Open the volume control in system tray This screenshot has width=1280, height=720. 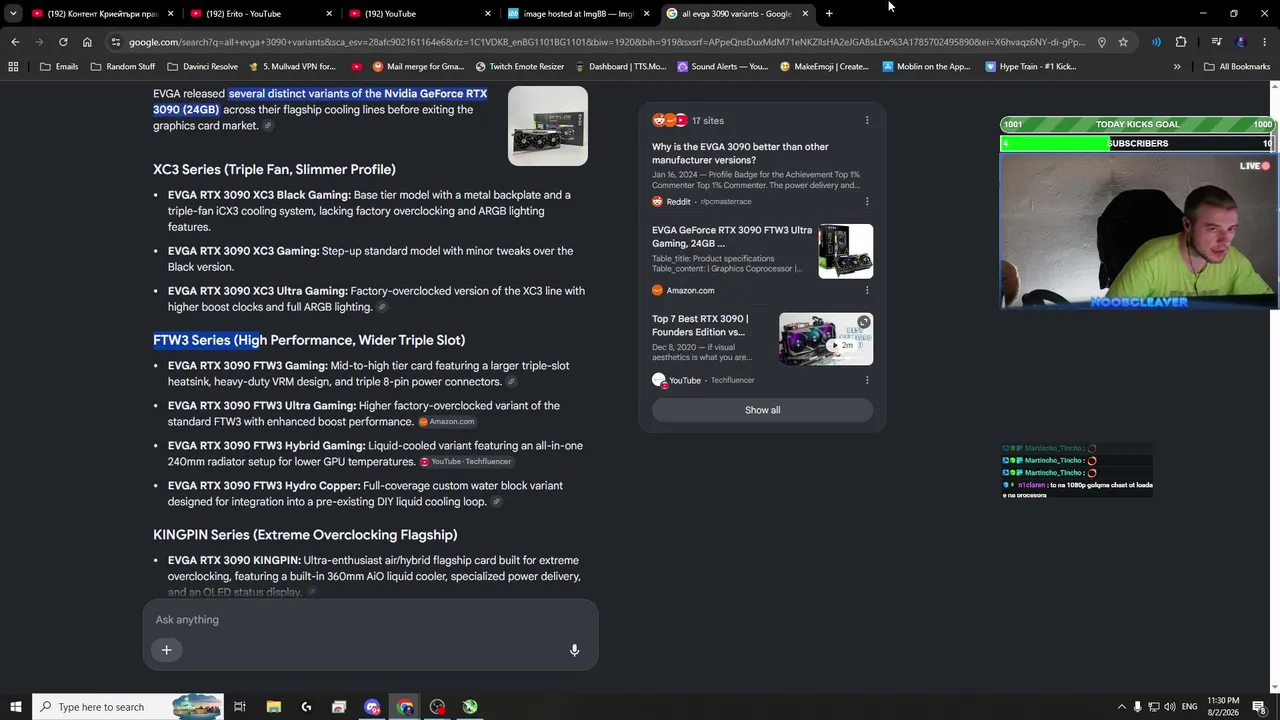click(x=1169, y=707)
